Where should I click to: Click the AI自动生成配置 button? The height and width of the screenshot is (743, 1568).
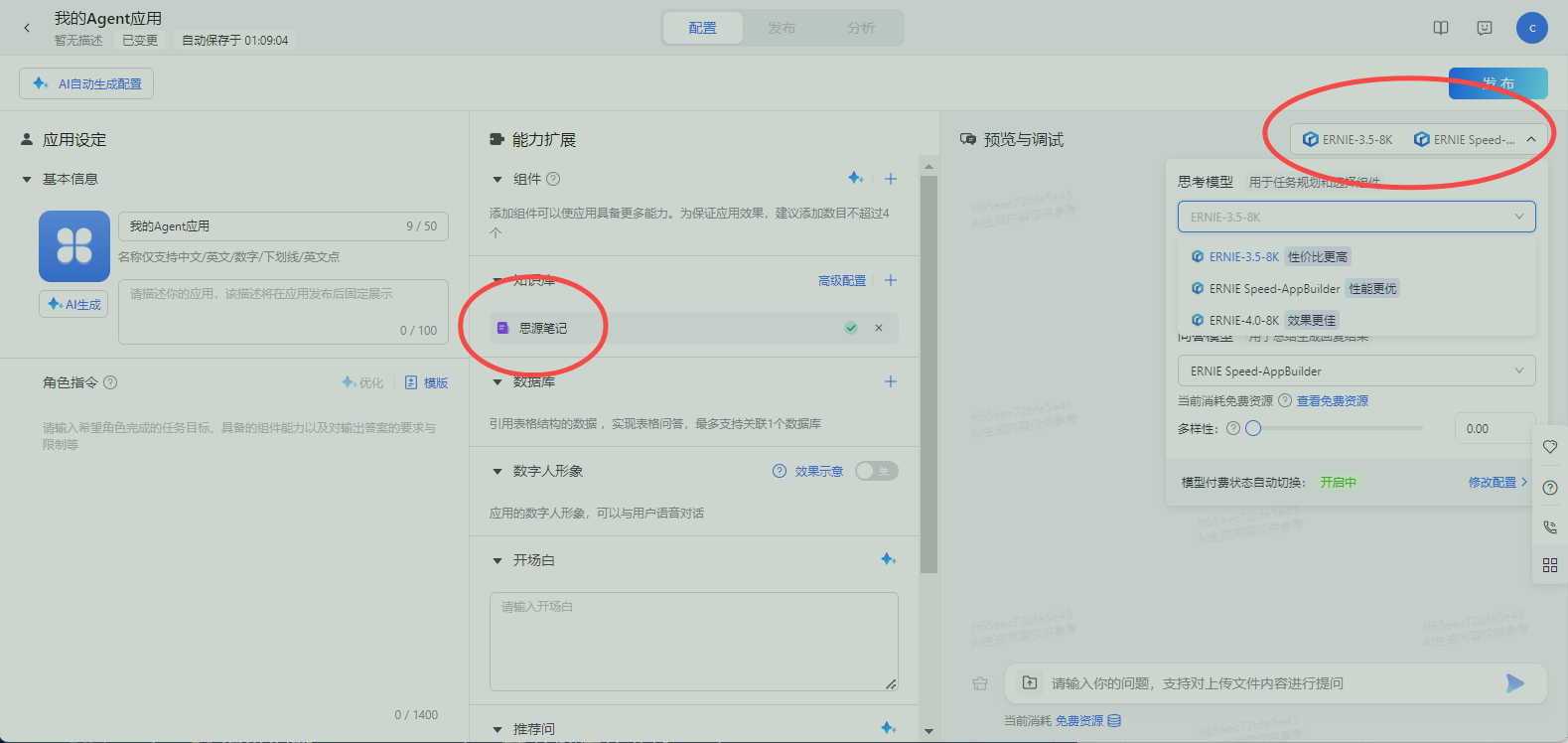86,83
